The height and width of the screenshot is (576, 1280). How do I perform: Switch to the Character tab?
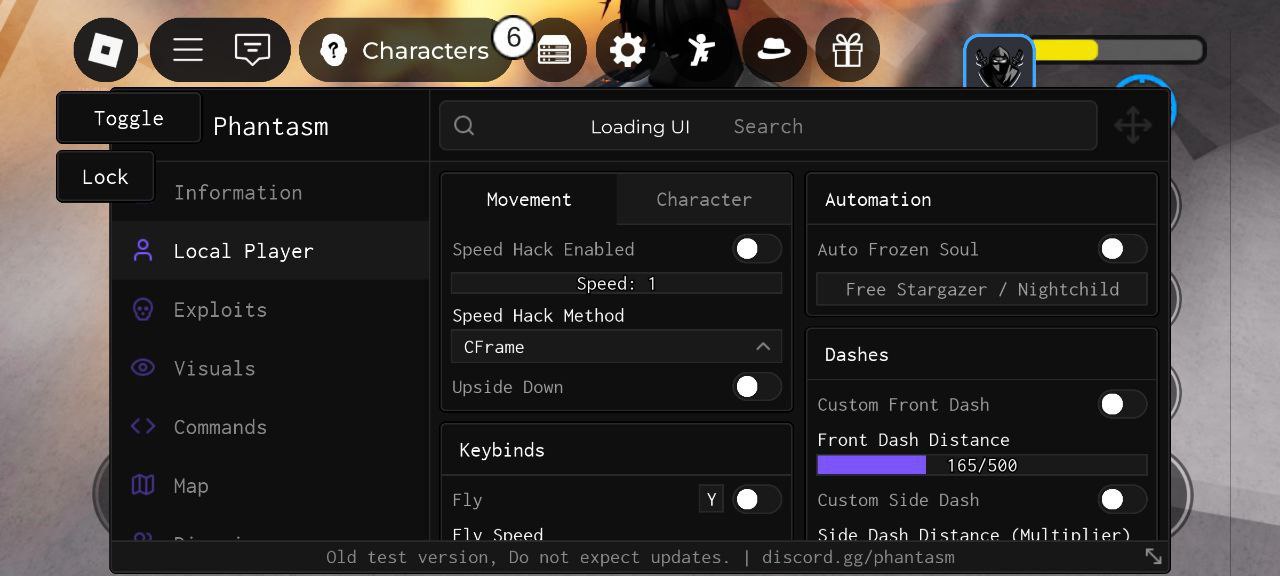[704, 199]
